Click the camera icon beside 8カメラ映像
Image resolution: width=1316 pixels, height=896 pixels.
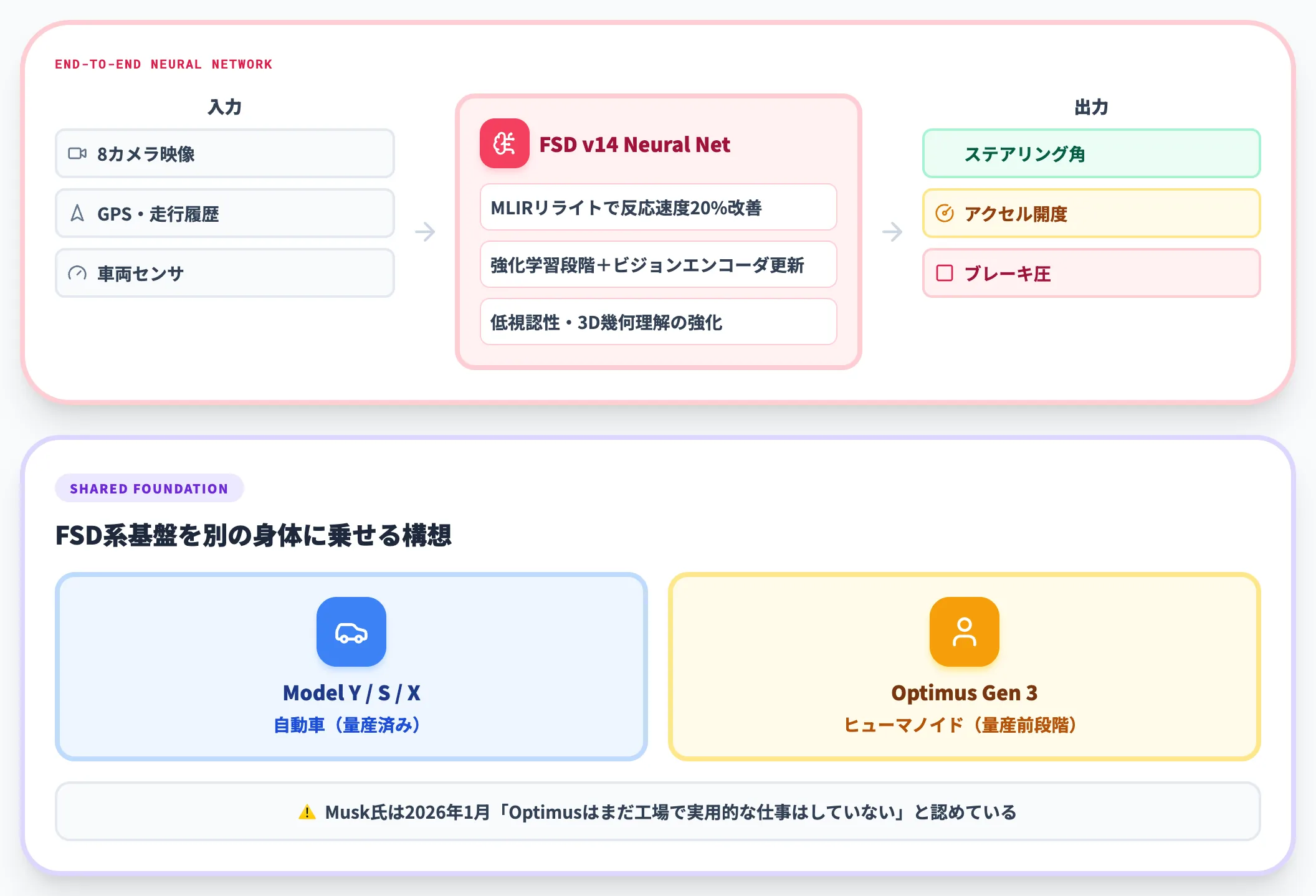point(77,153)
